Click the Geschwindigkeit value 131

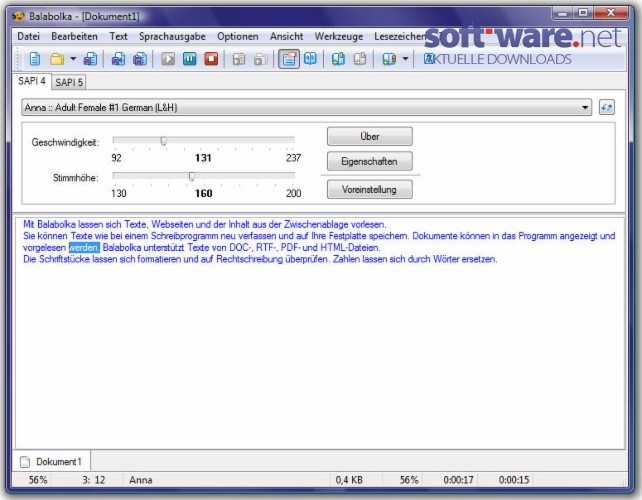pos(203,158)
